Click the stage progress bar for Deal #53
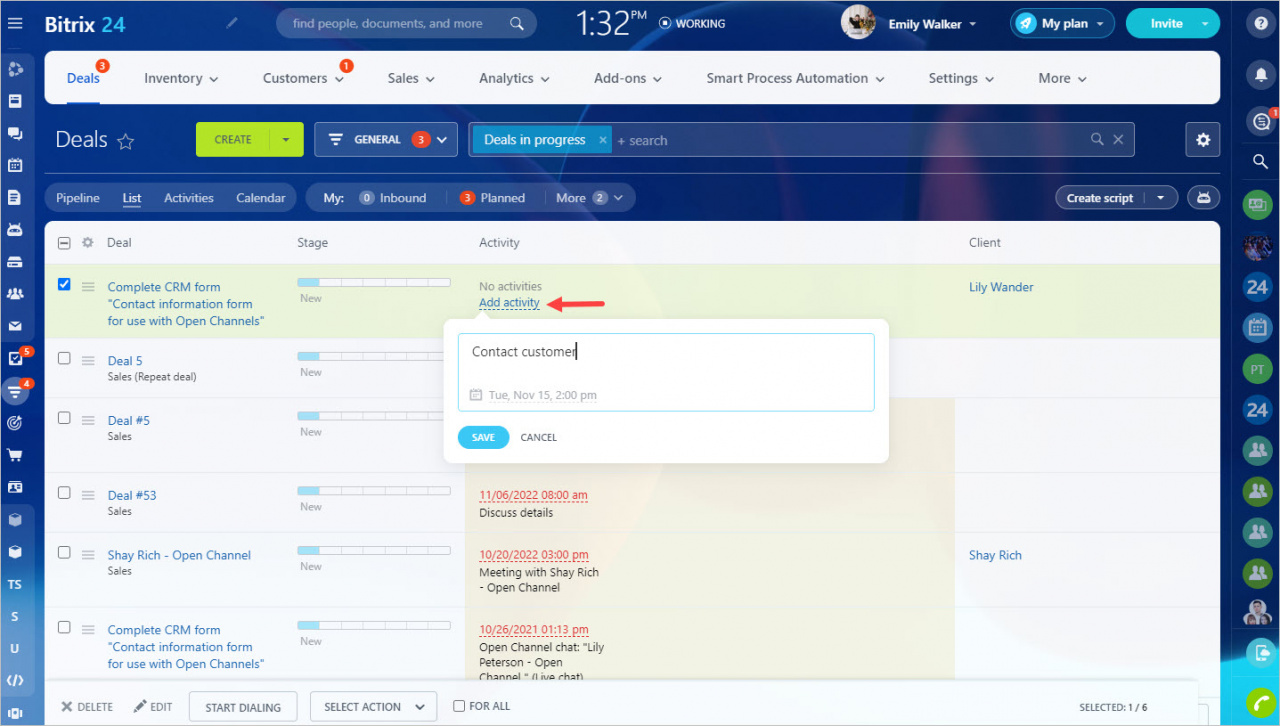The width and height of the screenshot is (1280, 726). click(x=374, y=491)
